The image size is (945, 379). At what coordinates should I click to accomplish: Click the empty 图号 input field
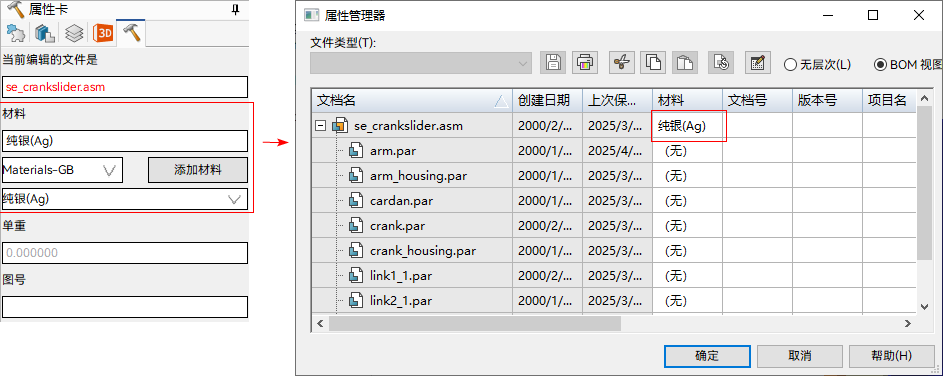click(125, 307)
